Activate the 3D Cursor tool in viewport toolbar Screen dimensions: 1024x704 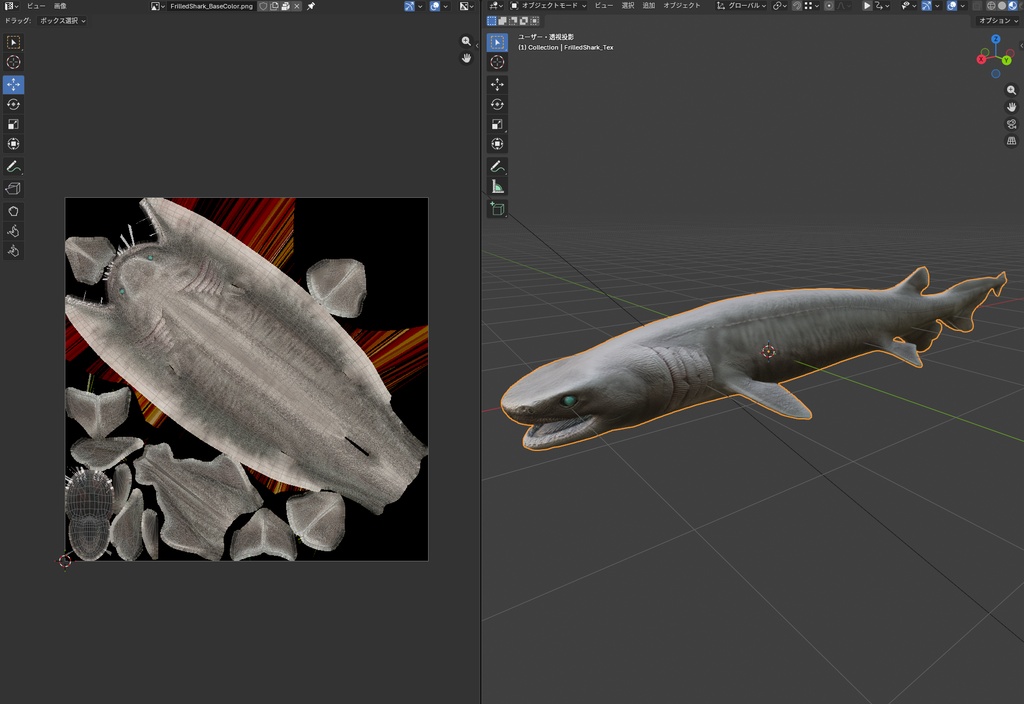[x=497, y=62]
